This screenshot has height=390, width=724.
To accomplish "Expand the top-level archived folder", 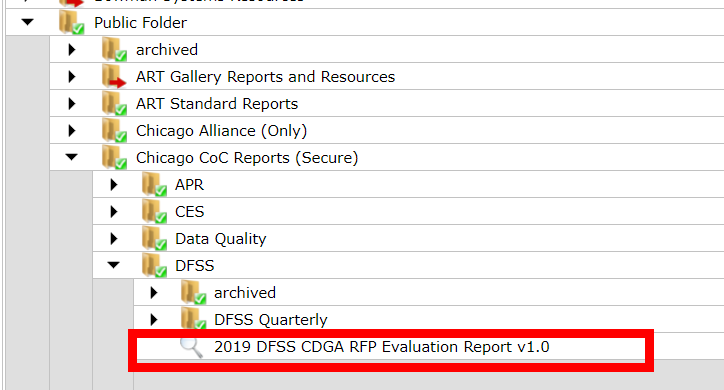I will (x=72, y=49).
